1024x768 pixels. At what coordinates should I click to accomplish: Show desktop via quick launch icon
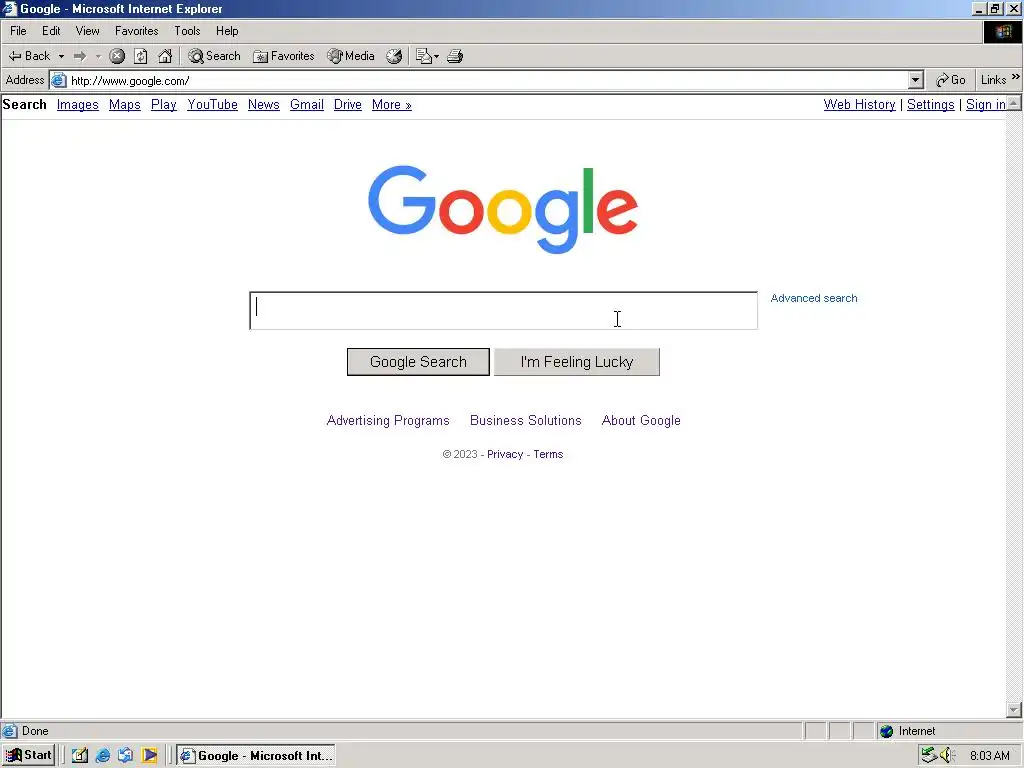[x=80, y=756]
